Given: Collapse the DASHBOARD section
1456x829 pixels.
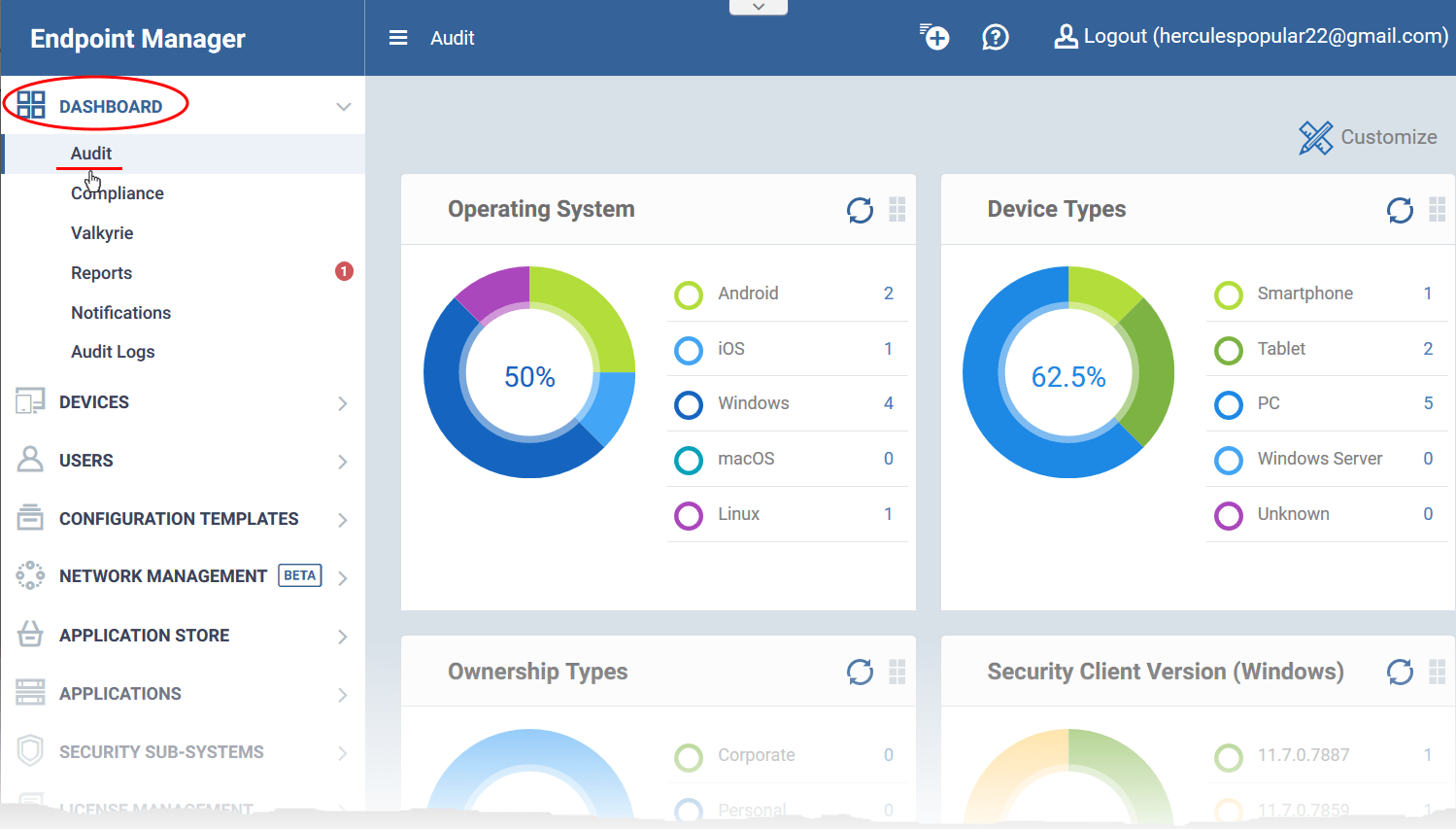Looking at the screenshot, I should (342, 107).
